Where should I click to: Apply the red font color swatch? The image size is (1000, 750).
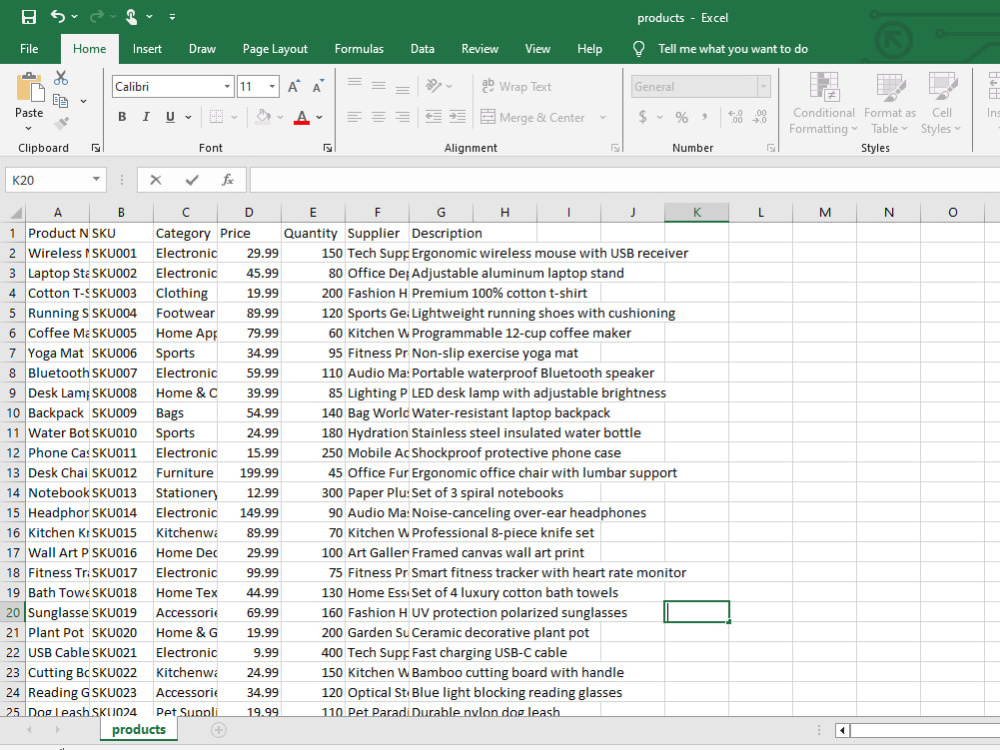(302, 117)
